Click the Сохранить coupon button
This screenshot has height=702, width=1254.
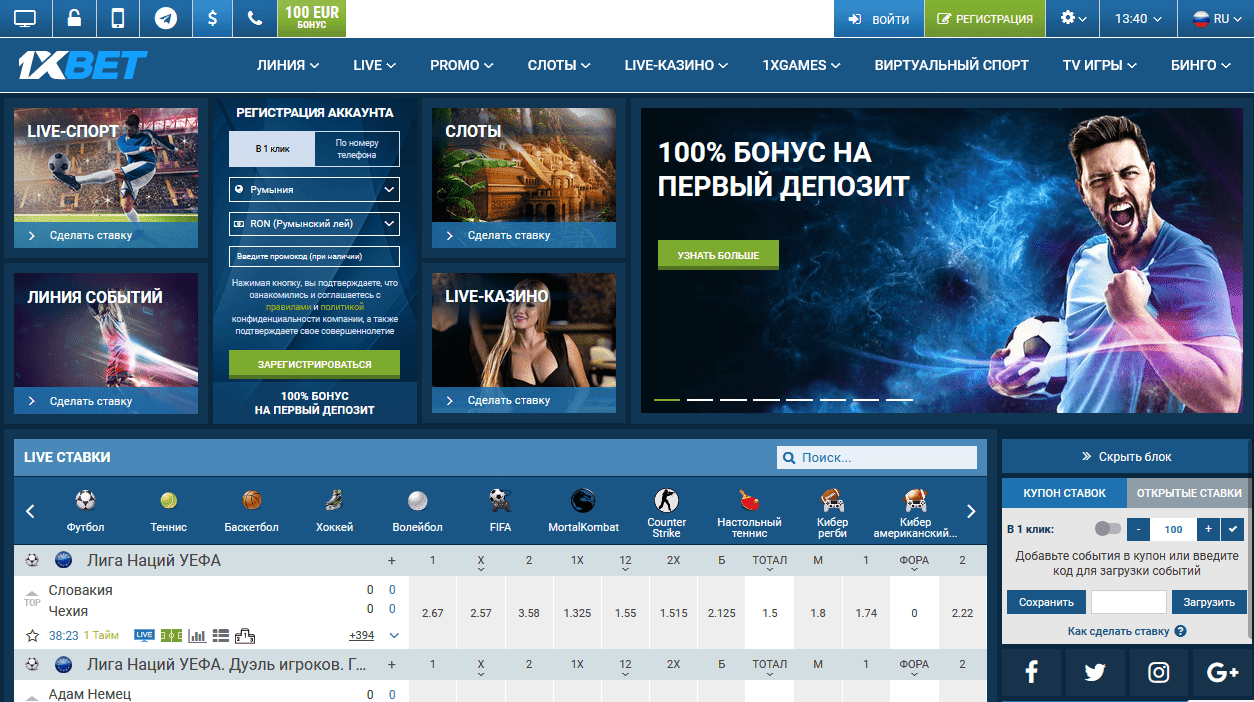(1046, 602)
